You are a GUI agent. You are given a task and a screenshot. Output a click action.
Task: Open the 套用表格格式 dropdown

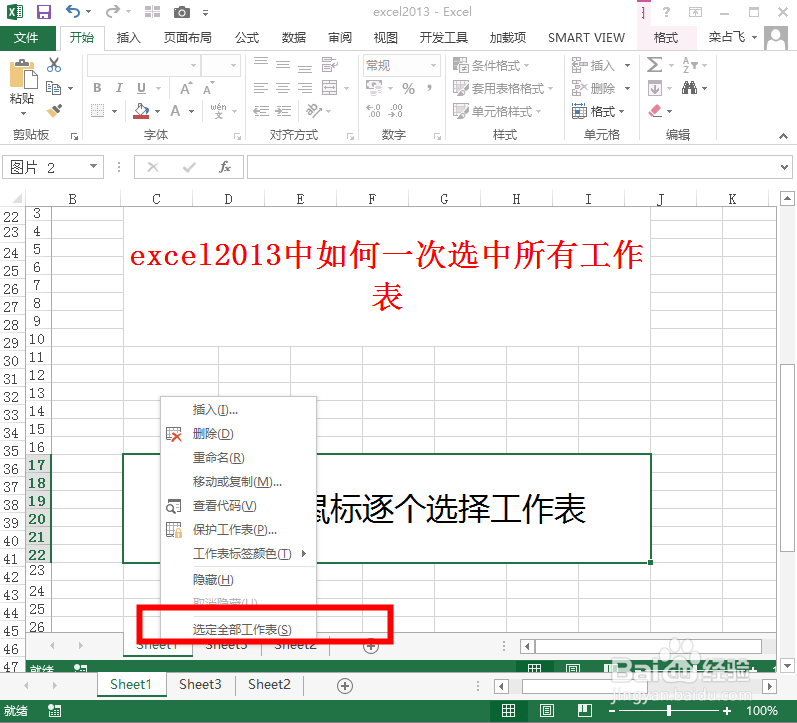point(503,88)
